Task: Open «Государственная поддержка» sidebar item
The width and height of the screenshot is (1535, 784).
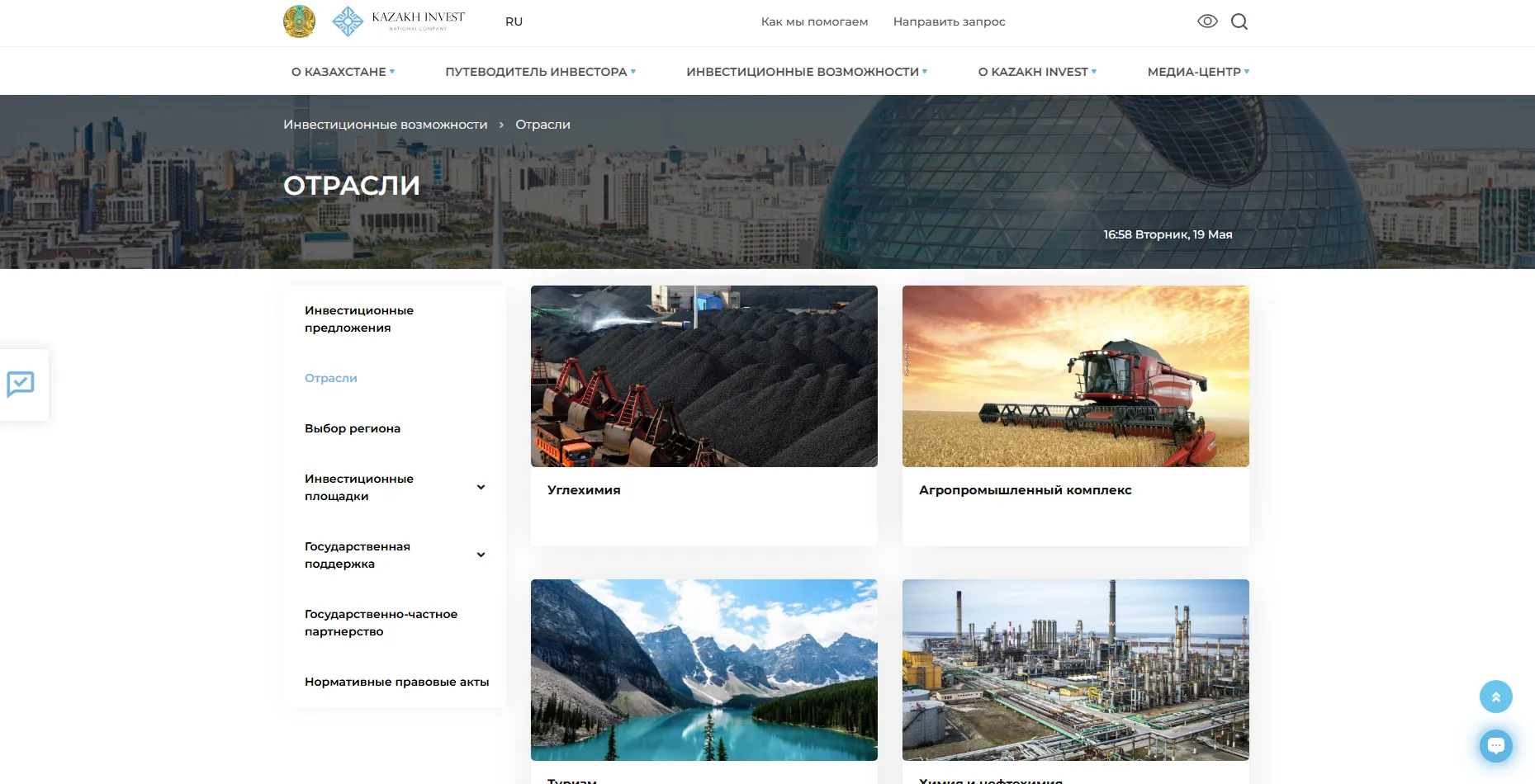Action: click(358, 555)
